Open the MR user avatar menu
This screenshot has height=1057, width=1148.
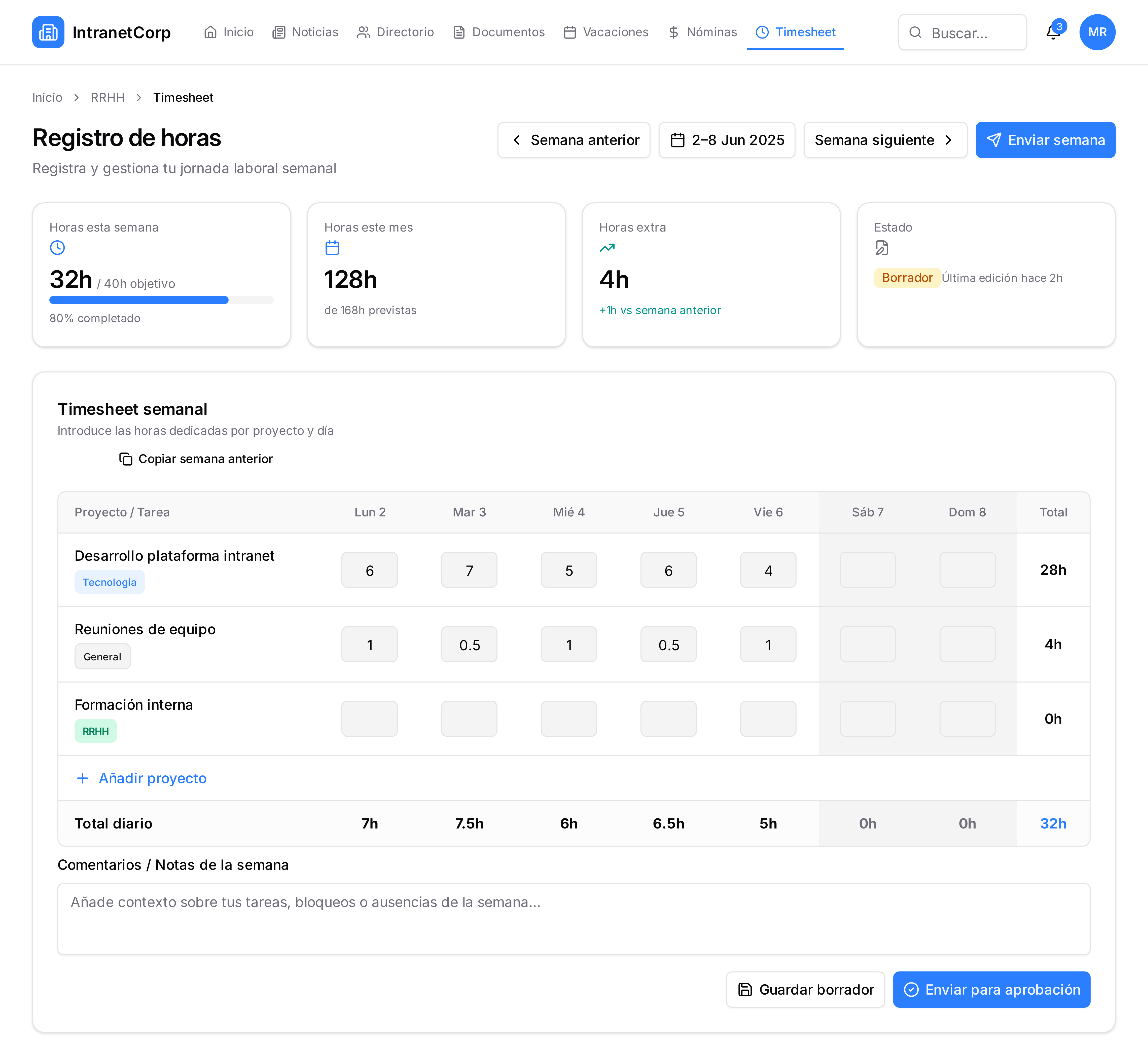(1097, 32)
